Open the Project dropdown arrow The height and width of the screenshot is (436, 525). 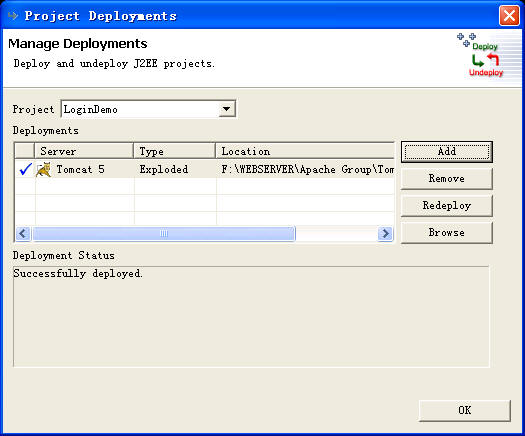227,109
